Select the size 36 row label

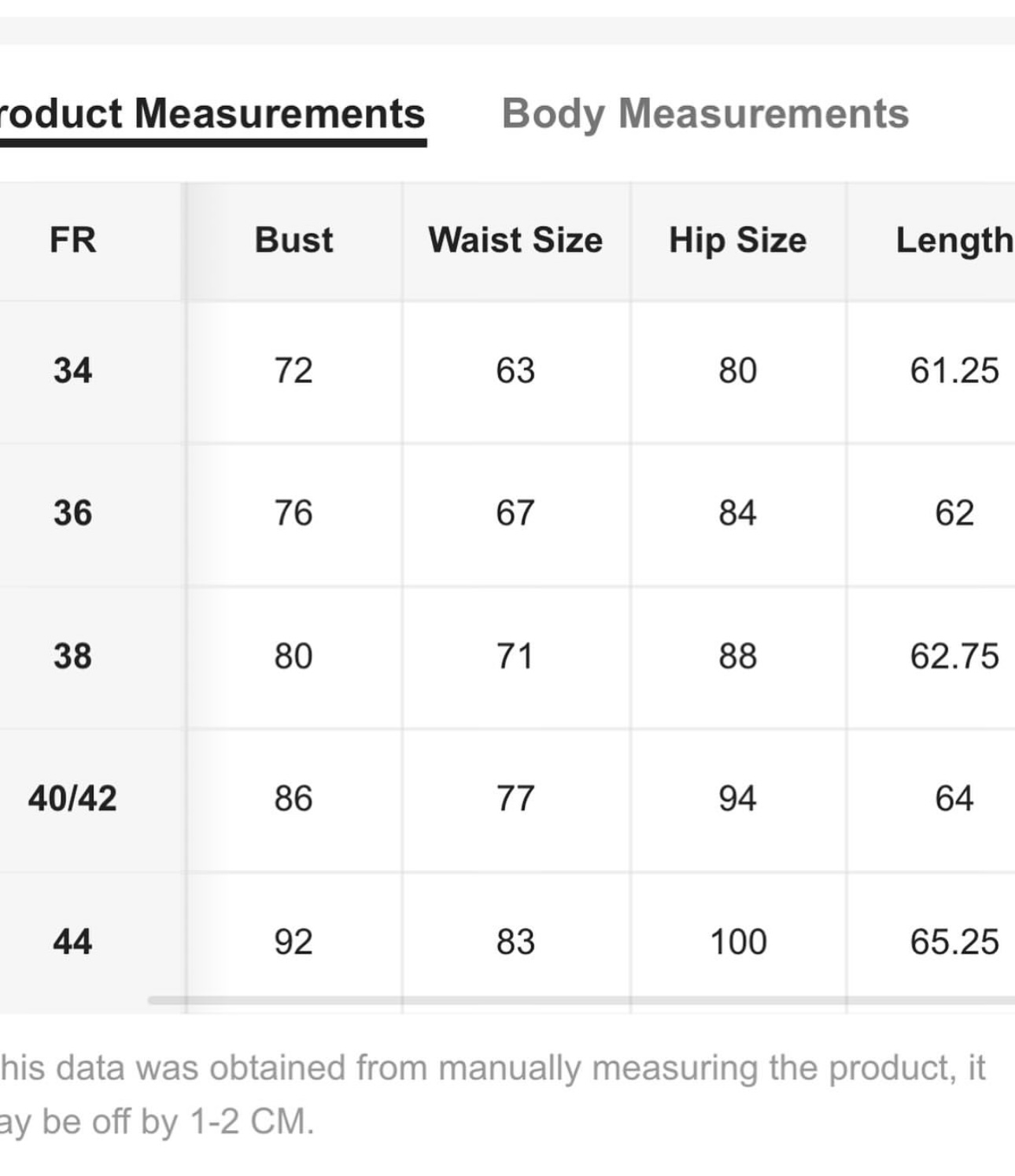click(x=72, y=513)
